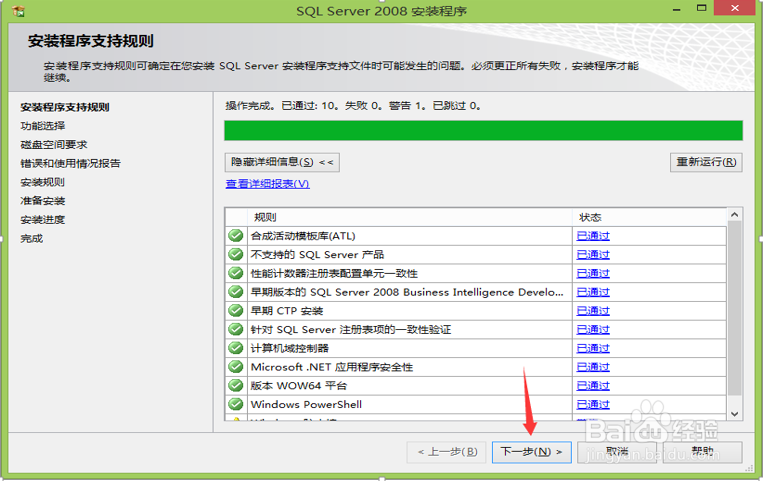Viewport: 763px width, 481px height.
Task: Click the green check icon for 计算机域控制器
Action: pyautogui.click(x=236, y=348)
